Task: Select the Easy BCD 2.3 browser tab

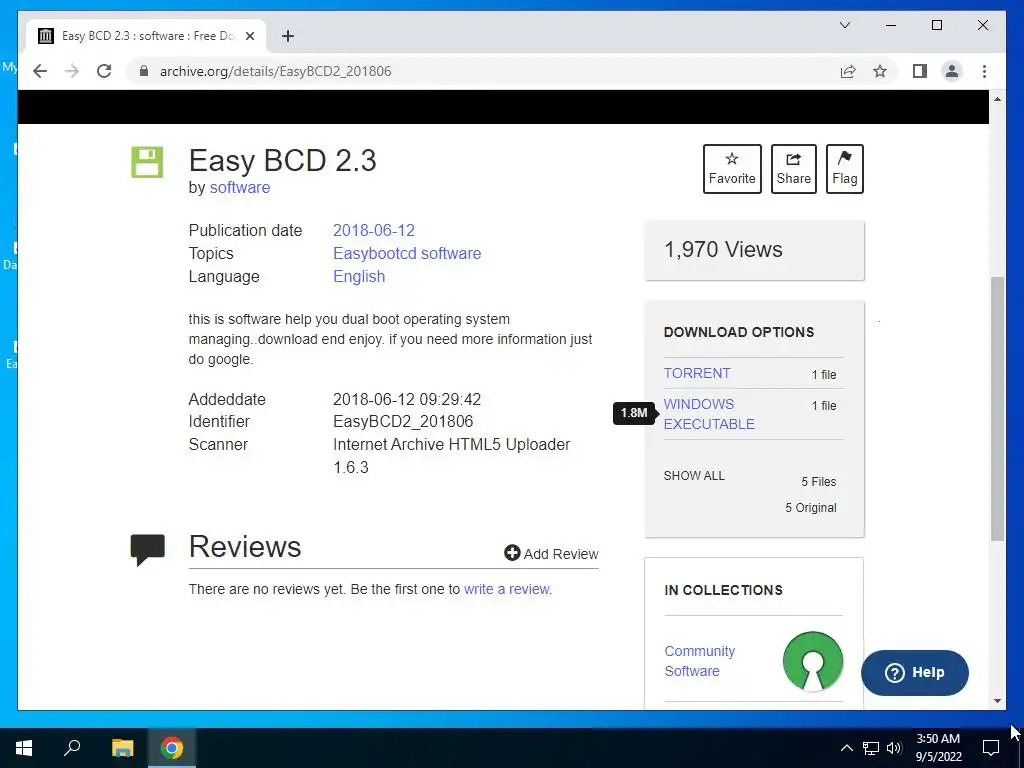Action: (146, 36)
